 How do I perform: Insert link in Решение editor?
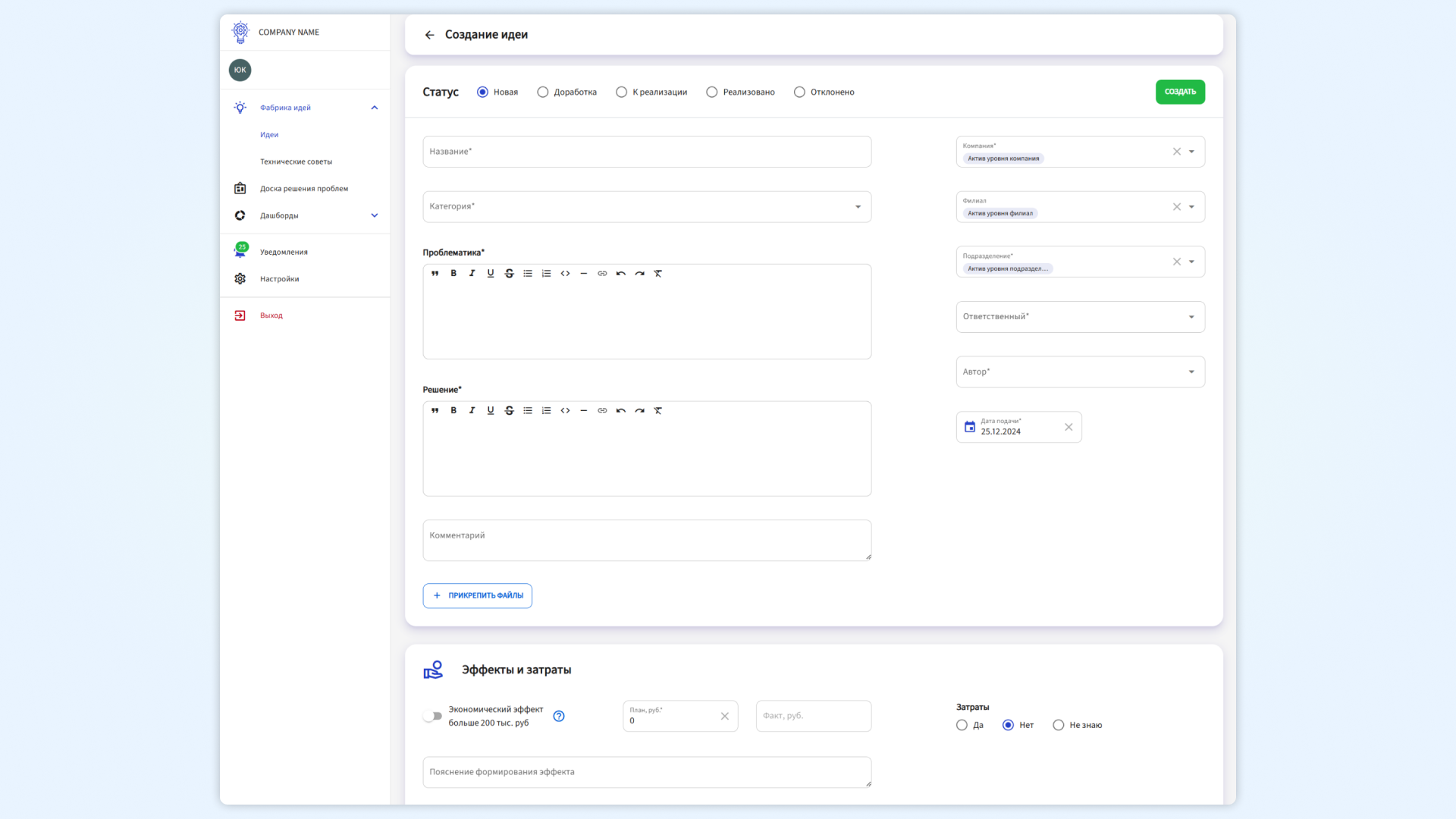tap(602, 411)
